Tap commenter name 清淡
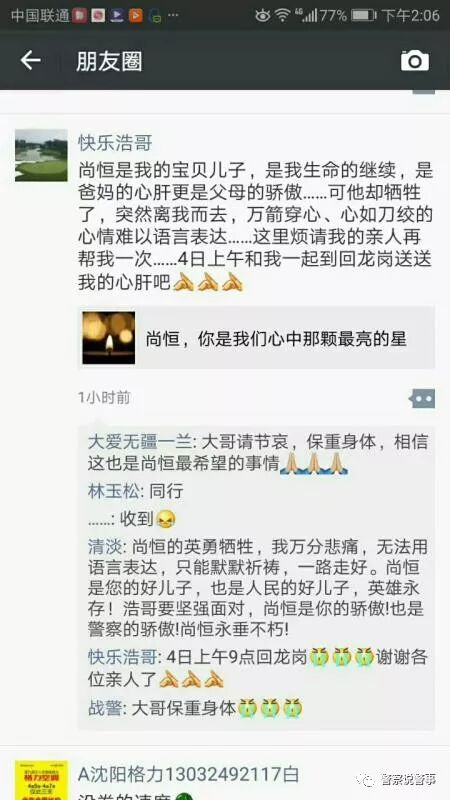 pyautogui.click(x=105, y=547)
